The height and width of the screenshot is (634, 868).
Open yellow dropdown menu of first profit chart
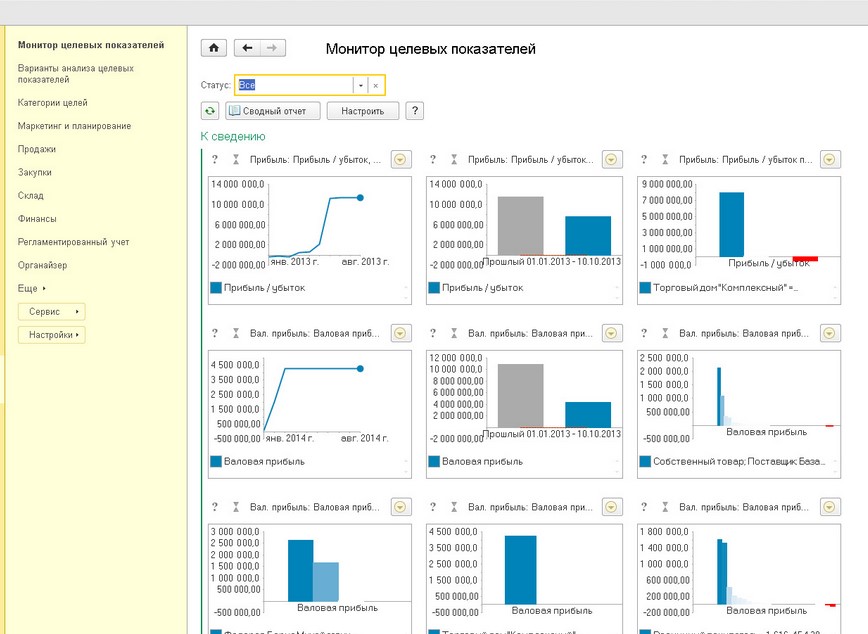[x=400, y=160]
